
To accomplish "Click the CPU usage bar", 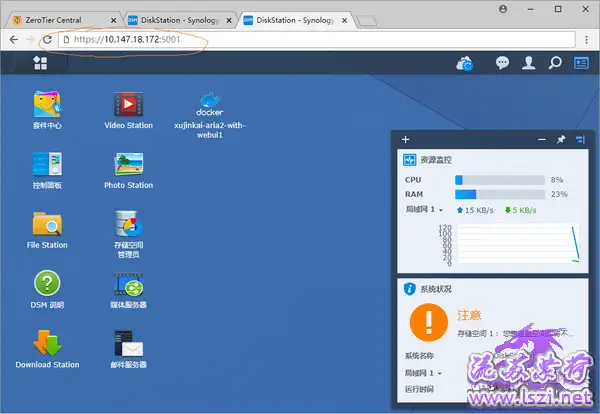I will (500, 180).
